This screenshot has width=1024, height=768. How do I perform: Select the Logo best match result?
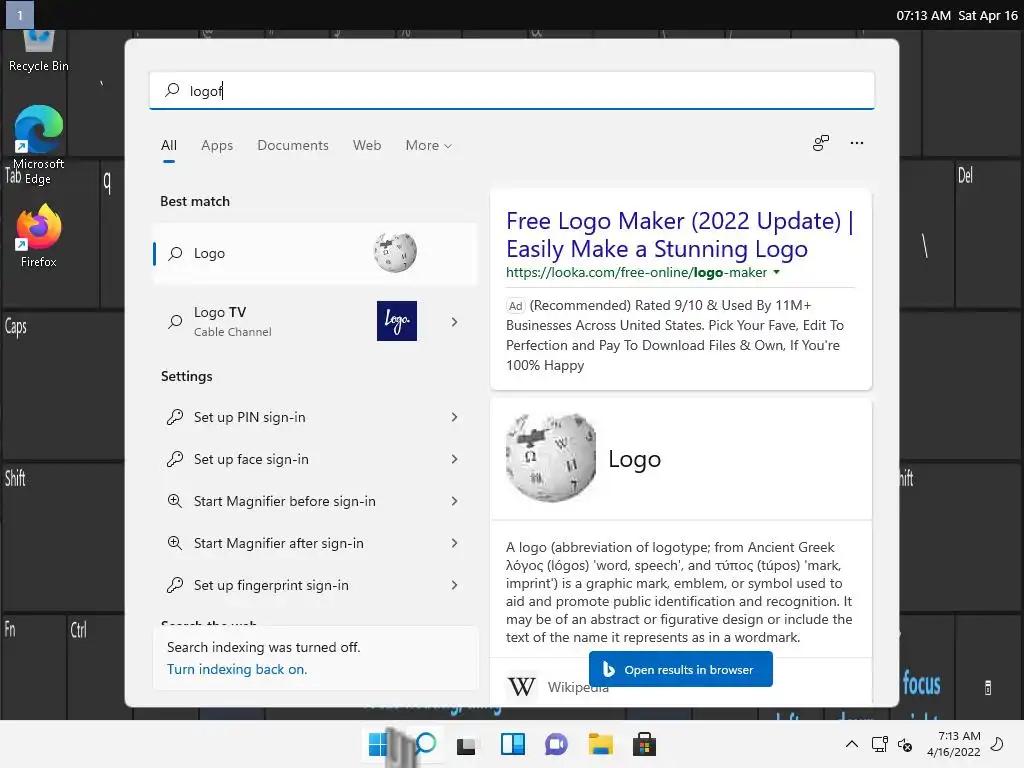[315, 253]
